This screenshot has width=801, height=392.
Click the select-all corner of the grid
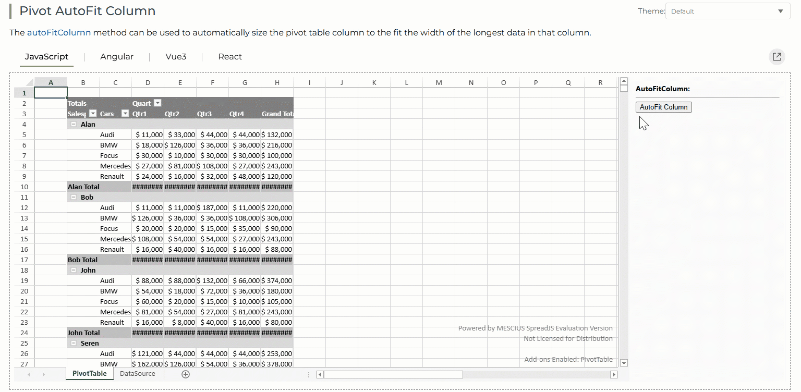tap(25, 82)
